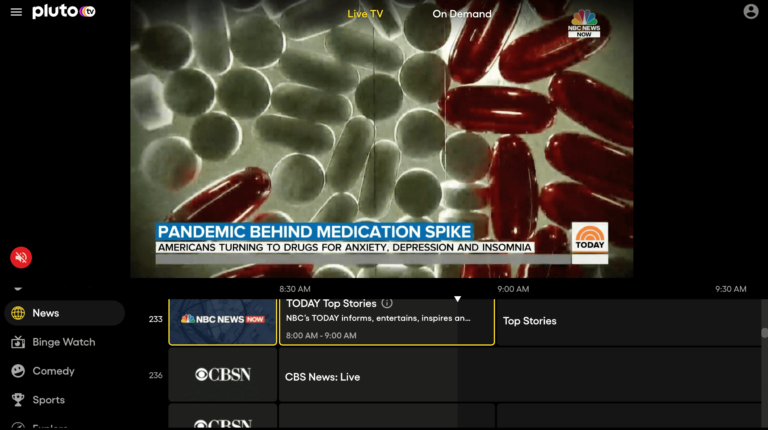
Task: Tune to CBSN channel 236
Action: tap(222, 375)
